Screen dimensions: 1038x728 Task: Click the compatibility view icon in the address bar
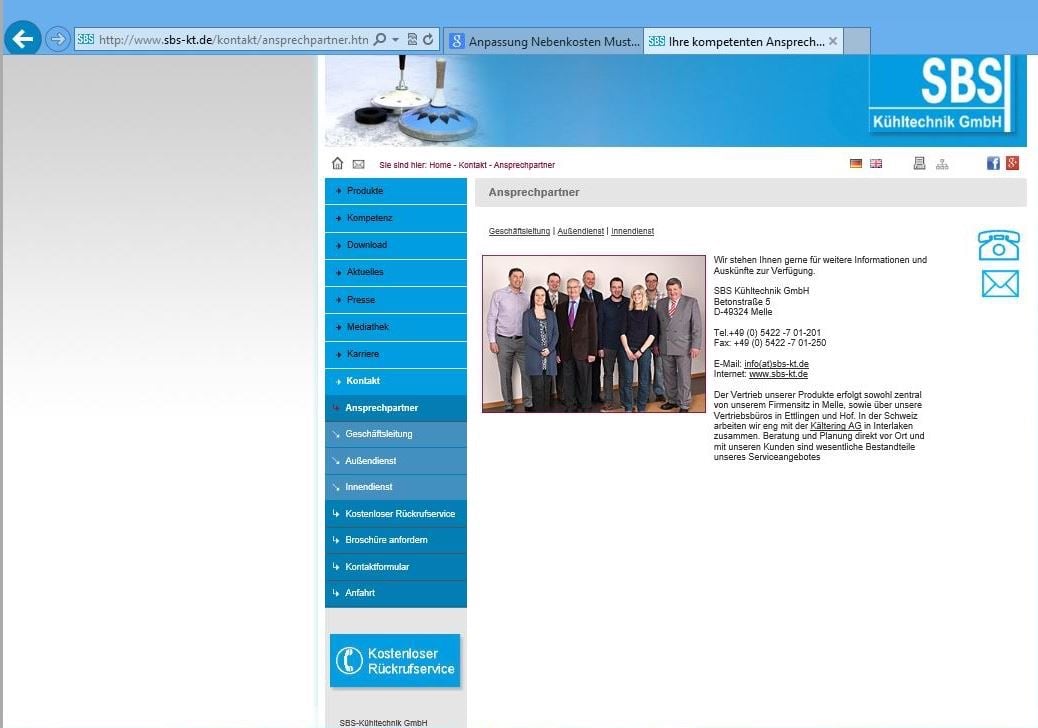coord(412,40)
